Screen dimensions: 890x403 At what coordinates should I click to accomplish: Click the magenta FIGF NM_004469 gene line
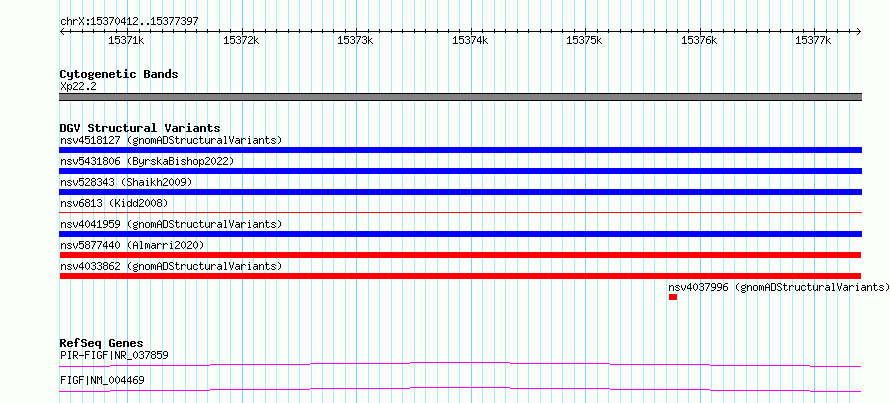tap(460, 389)
